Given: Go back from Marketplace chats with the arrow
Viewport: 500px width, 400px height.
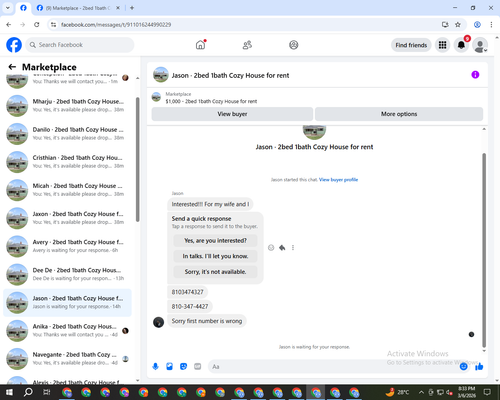Looking at the screenshot, I should [12, 67].
